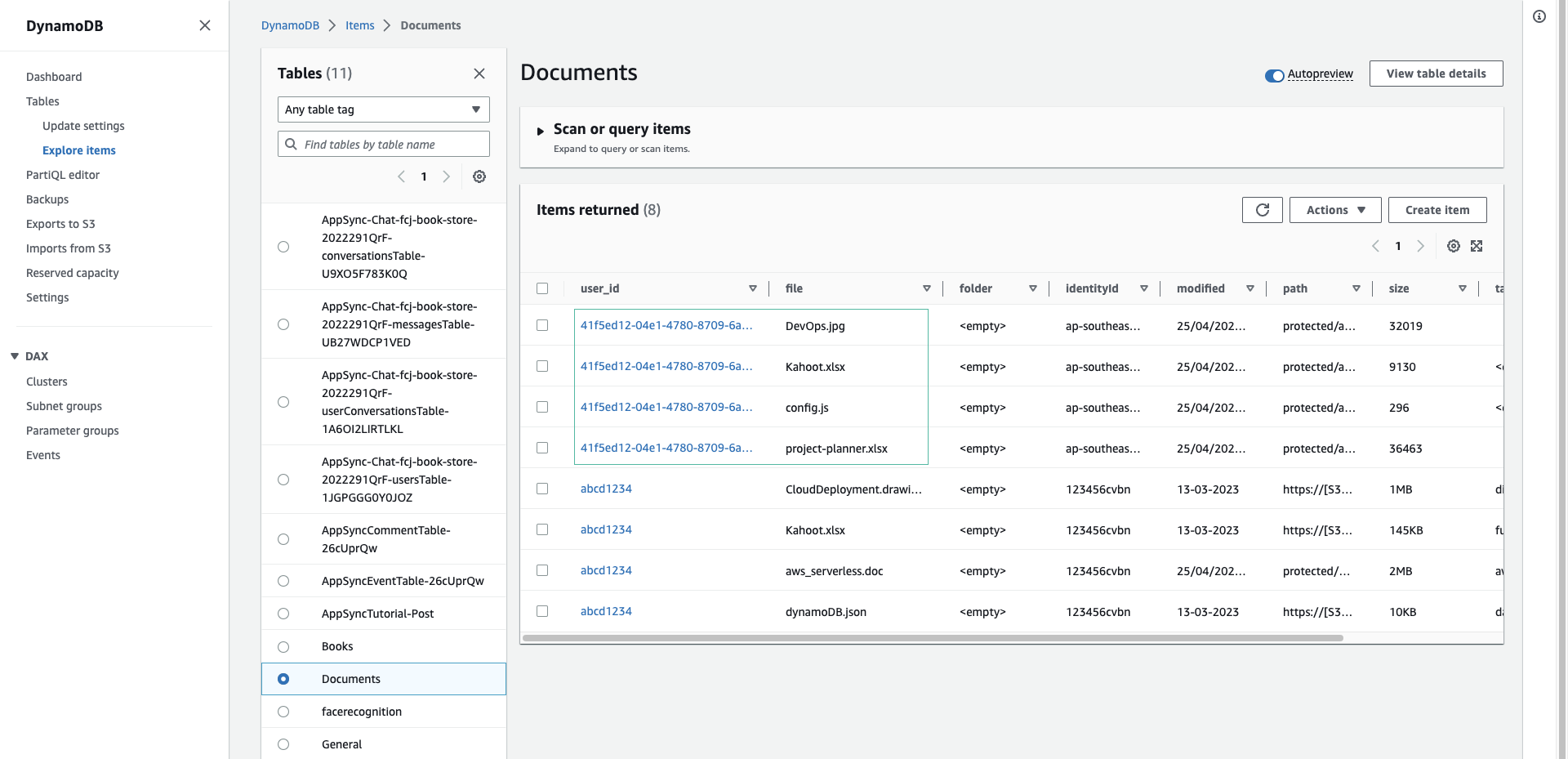
Task: Open Reserved capacity in sidebar
Action: coord(73,273)
